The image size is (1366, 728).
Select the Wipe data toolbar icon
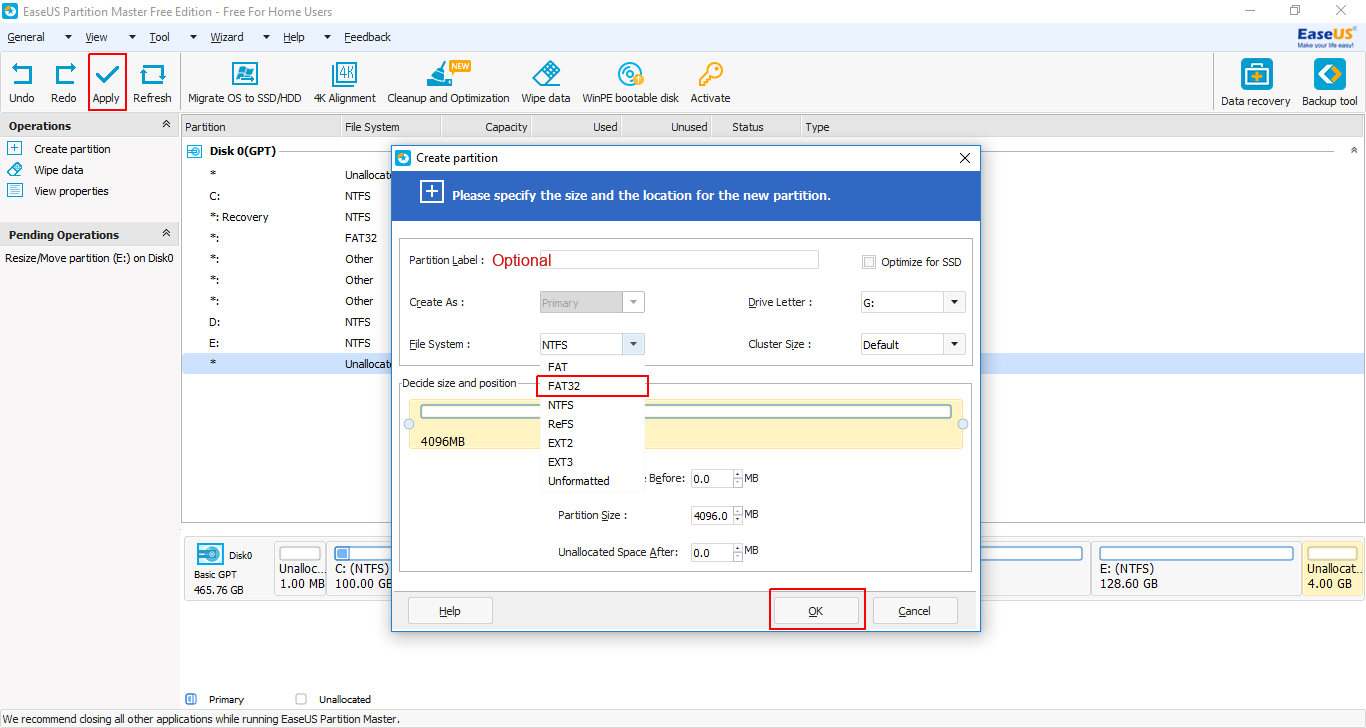pyautogui.click(x=546, y=83)
